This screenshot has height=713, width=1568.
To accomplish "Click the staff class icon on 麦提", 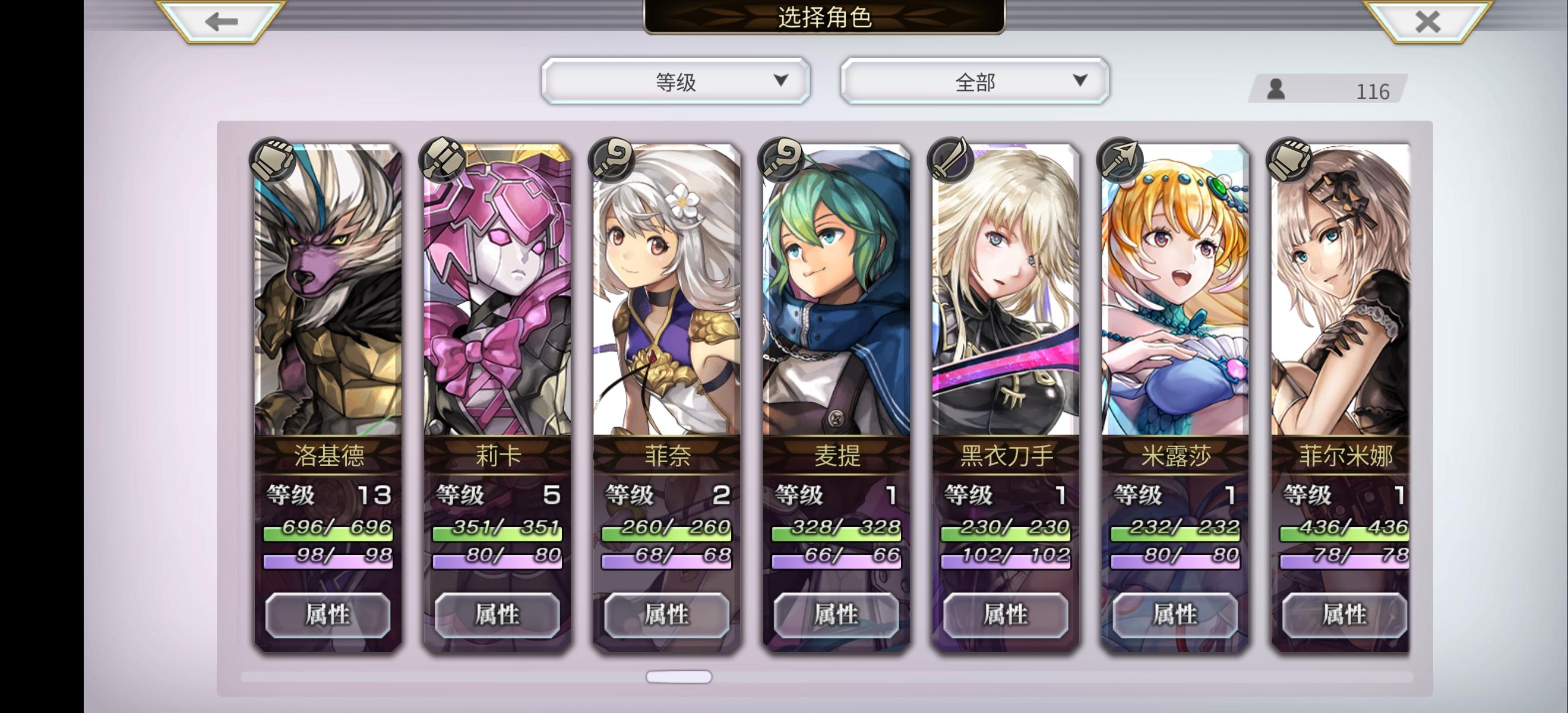I will (782, 159).
